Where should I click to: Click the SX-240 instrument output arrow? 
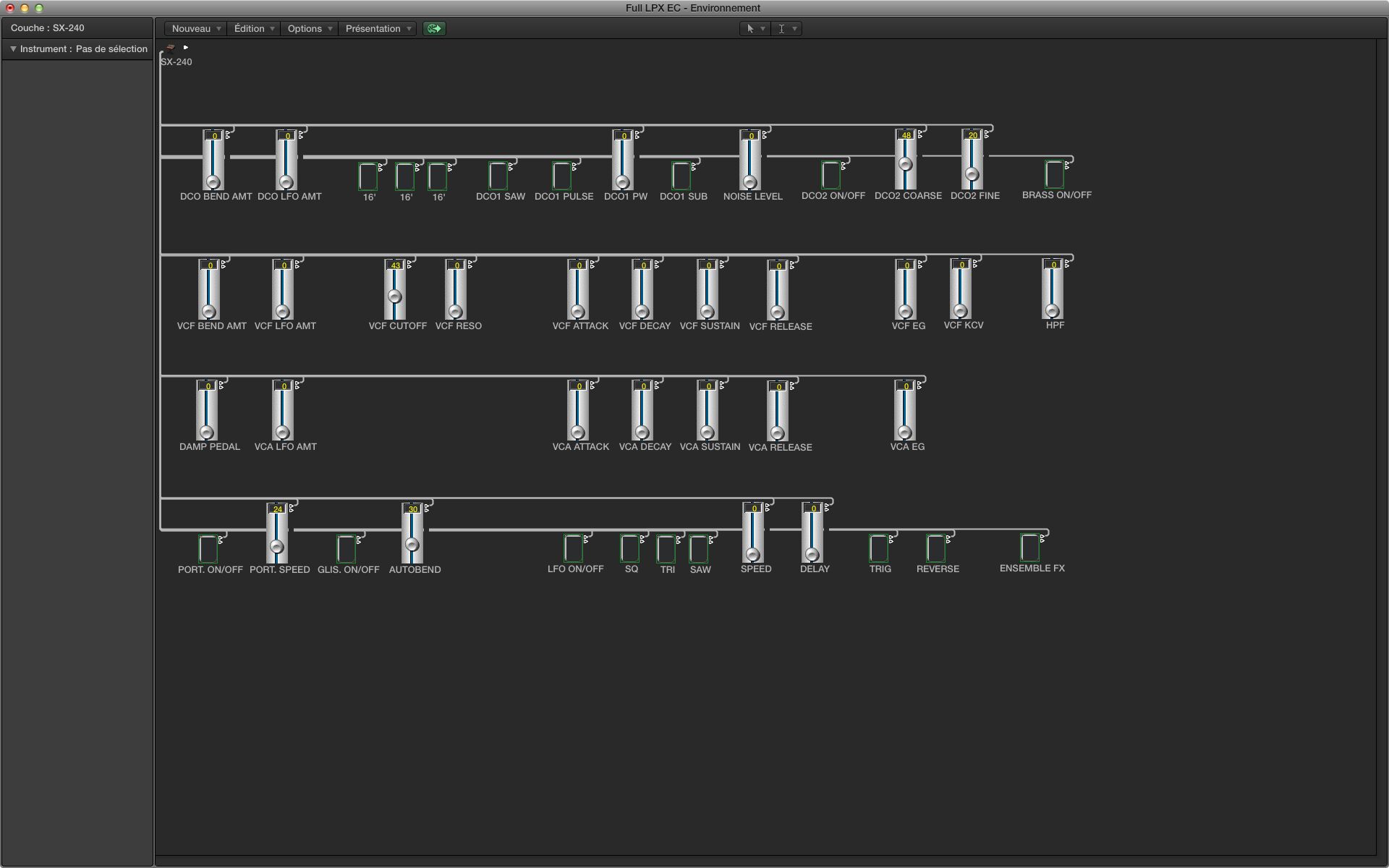pos(186,48)
